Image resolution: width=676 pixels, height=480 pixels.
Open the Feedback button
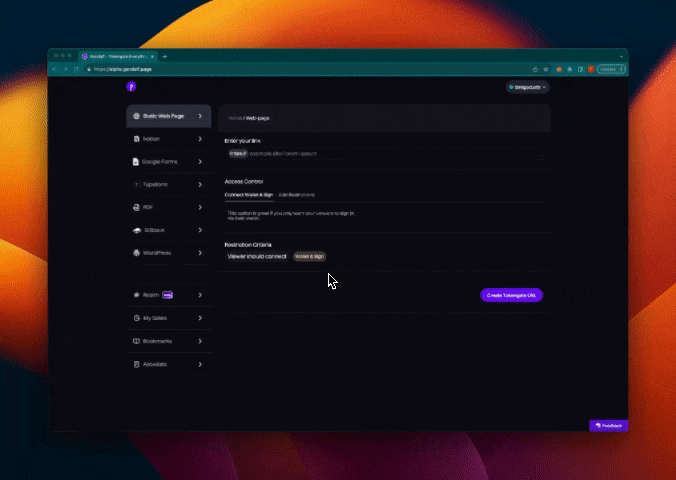pos(609,426)
